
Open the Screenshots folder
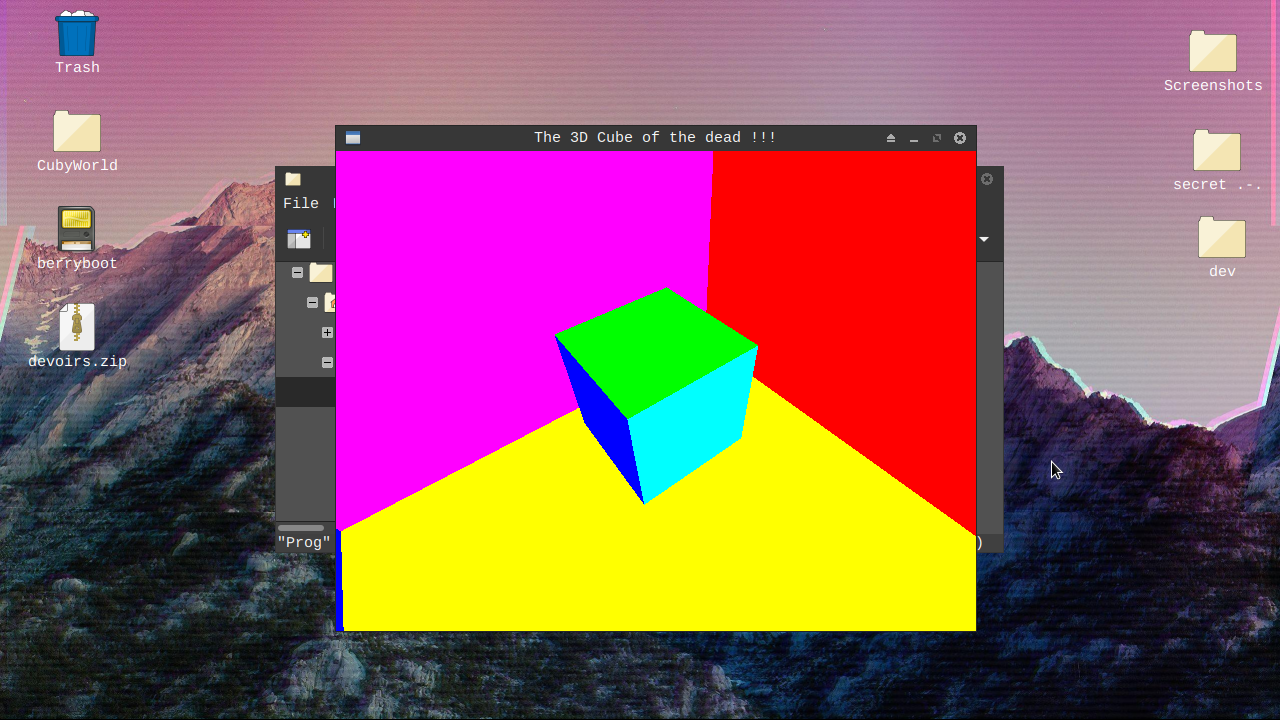[1212, 52]
